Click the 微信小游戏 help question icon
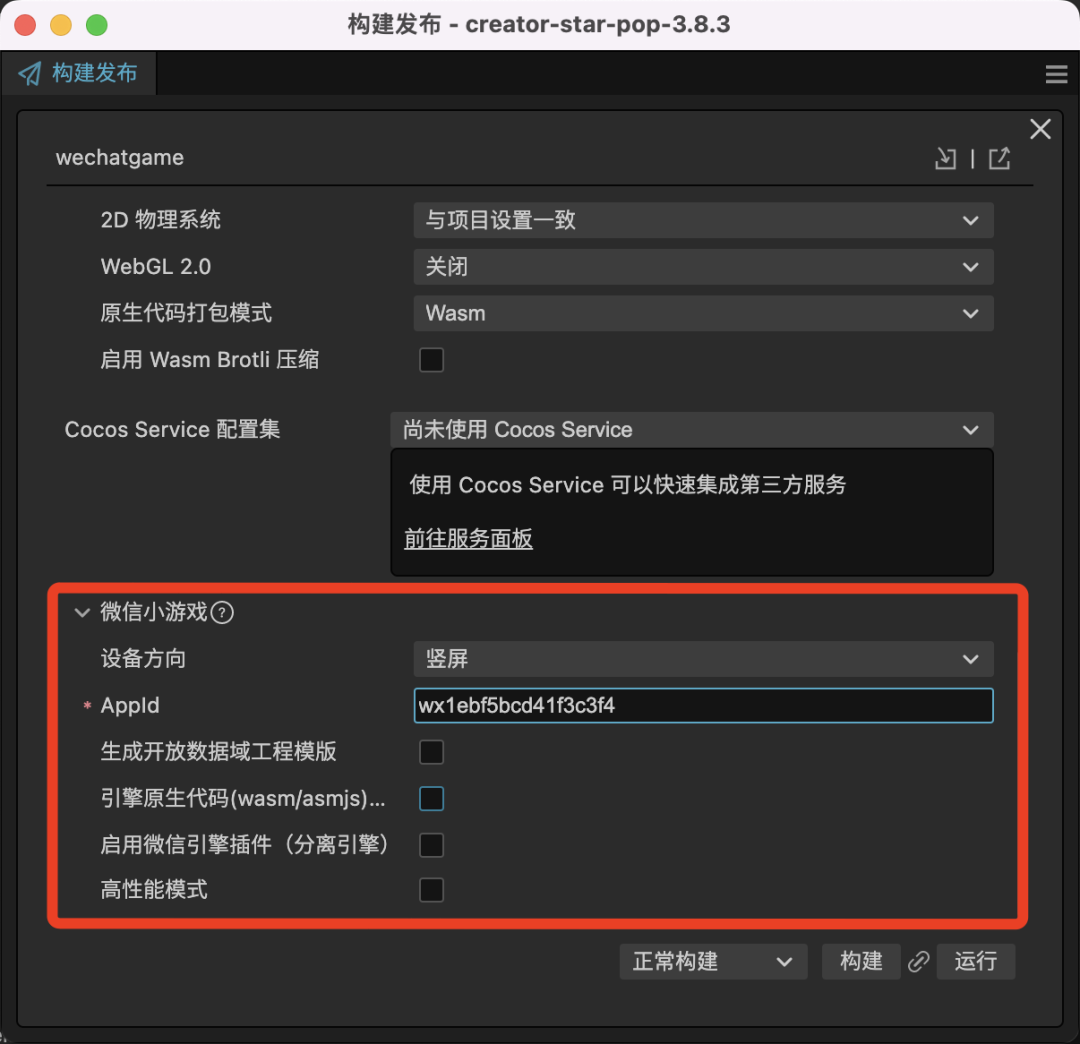This screenshot has height=1044, width=1080. click(222, 612)
